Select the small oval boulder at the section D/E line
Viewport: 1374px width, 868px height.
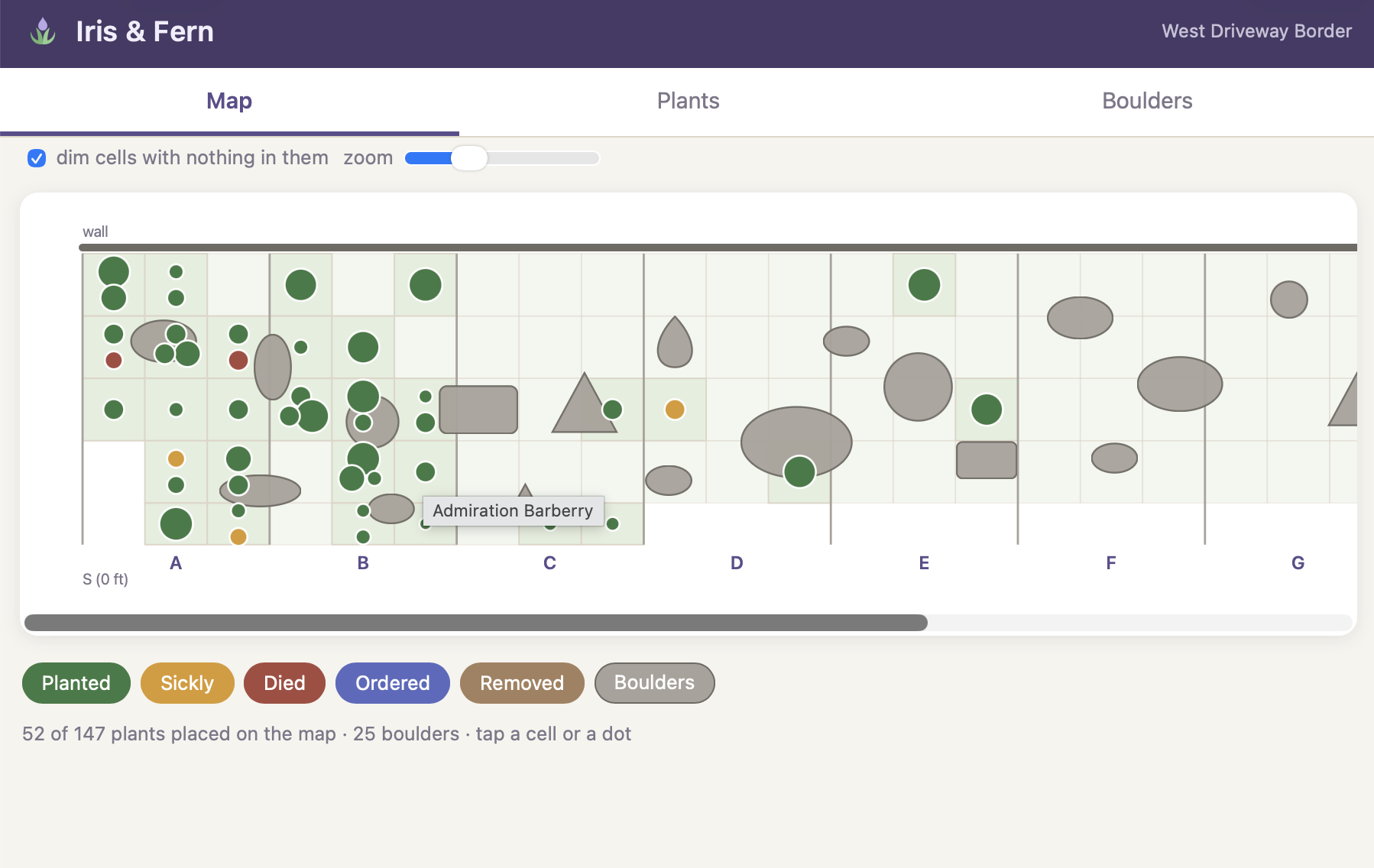coord(846,341)
